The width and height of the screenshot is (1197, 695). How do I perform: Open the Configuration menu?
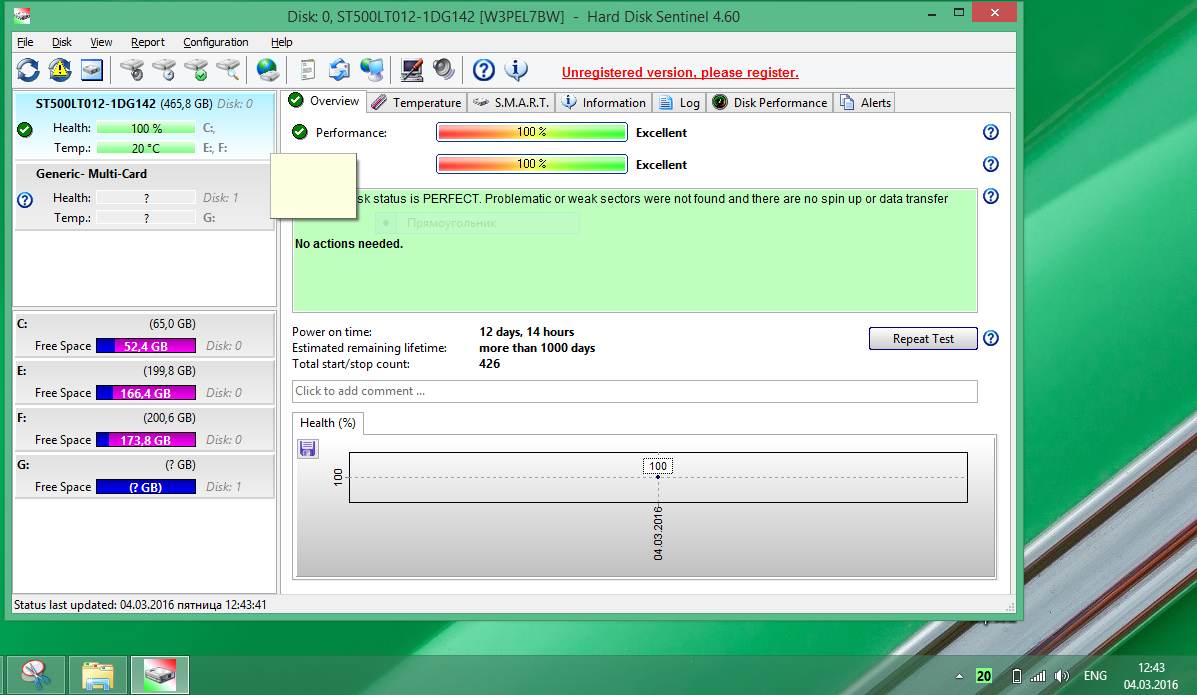tap(215, 42)
